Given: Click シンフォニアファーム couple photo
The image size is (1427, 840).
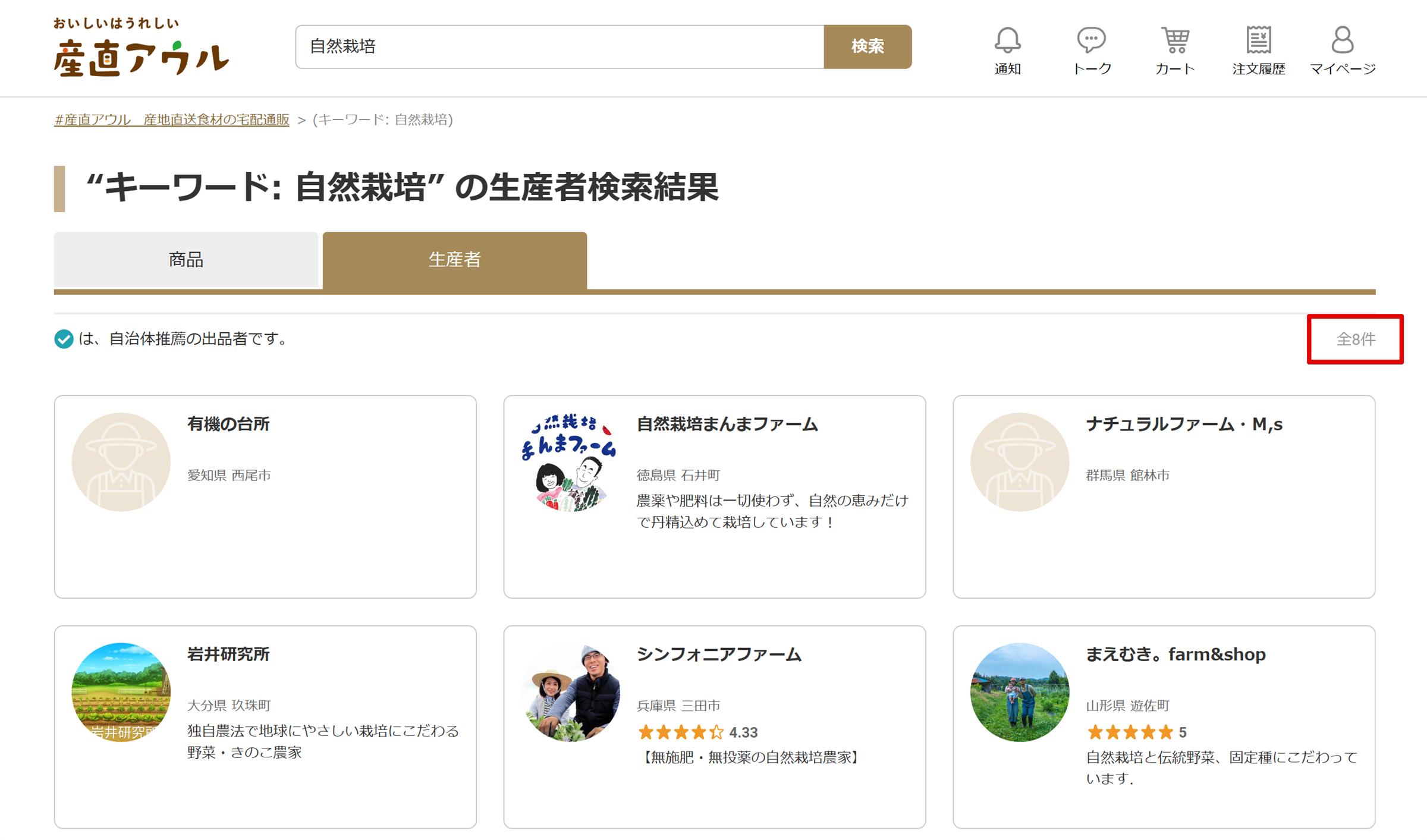Looking at the screenshot, I should coord(570,692).
